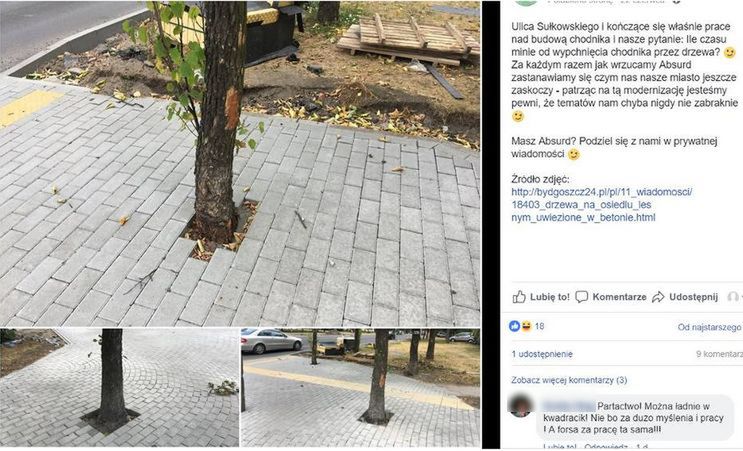The height and width of the screenshot is (451, 743).
Task: Click the Udostępnij button
Action: 685,297
